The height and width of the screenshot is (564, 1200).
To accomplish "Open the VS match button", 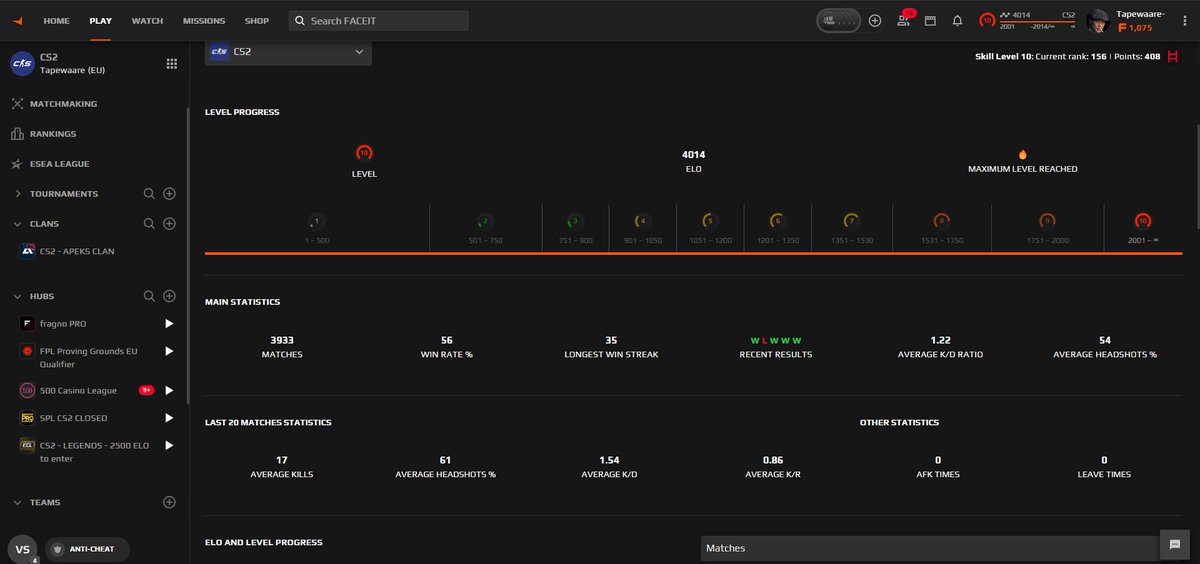I will [22, 549].
